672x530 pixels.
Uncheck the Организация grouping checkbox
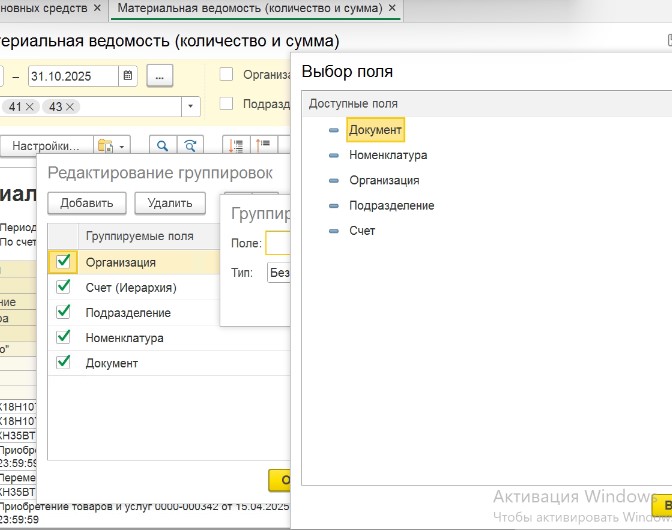click(64, 262)
